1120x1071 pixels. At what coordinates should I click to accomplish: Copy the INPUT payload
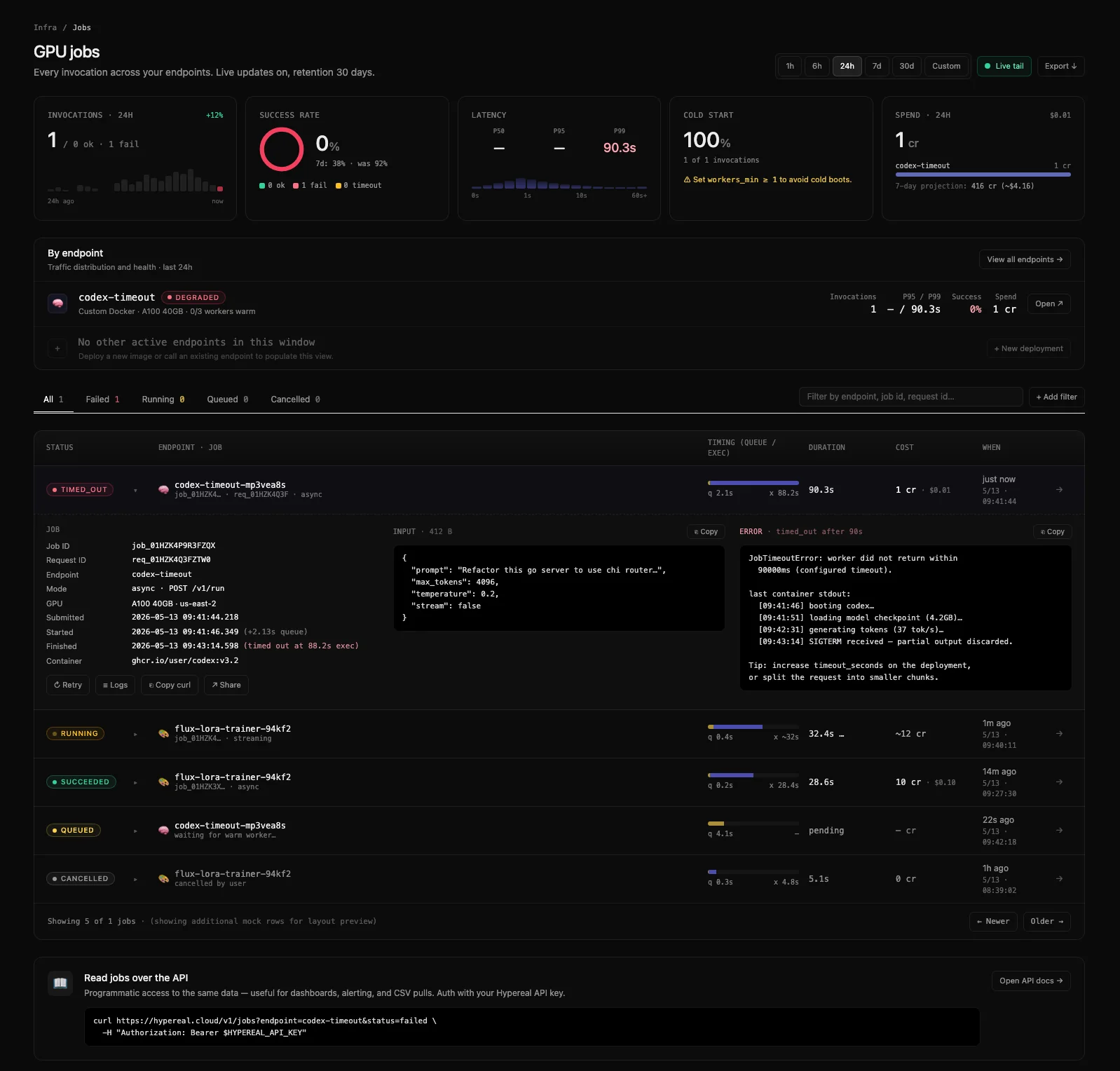706,532
